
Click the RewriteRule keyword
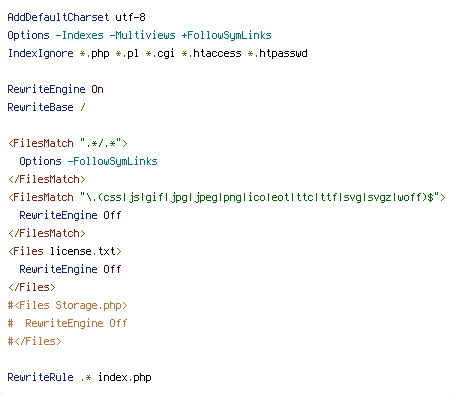coord(40,377)
